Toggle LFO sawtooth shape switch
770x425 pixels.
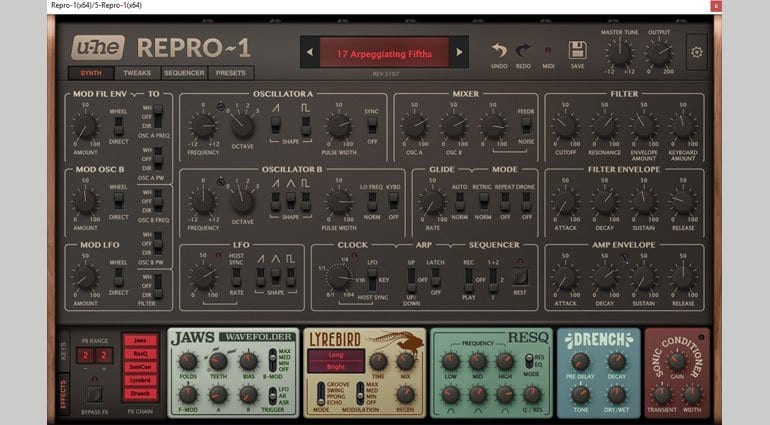pos(261,277)
